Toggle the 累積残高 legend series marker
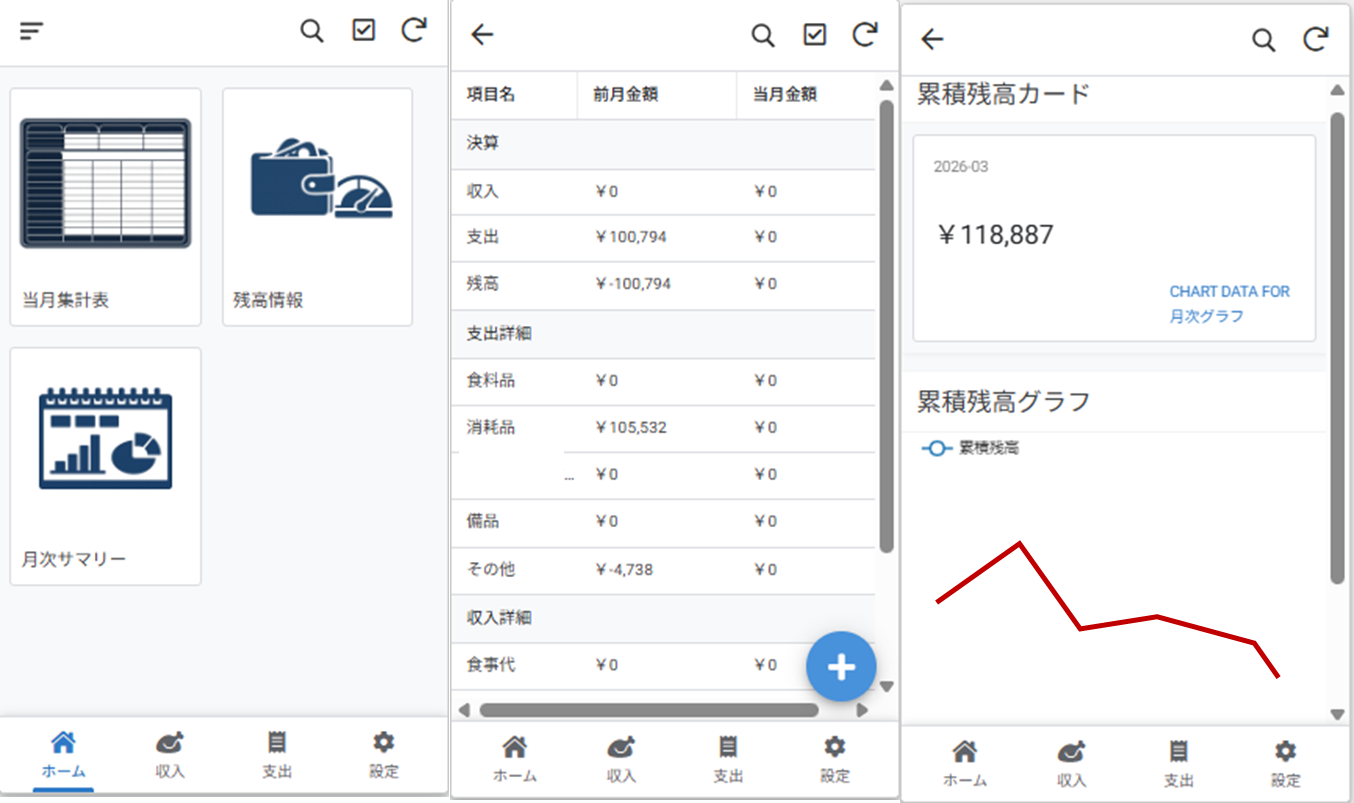Screen dimensions: 1354x803 936,449
